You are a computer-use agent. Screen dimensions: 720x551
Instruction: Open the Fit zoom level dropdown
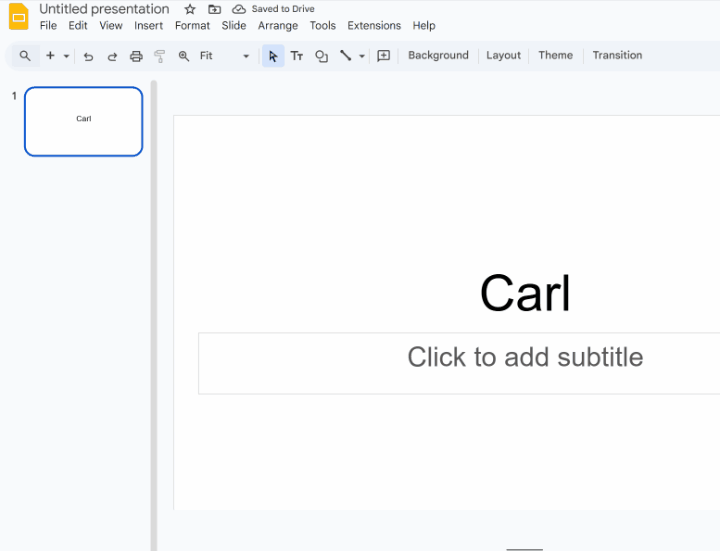[x=224, y=56]
